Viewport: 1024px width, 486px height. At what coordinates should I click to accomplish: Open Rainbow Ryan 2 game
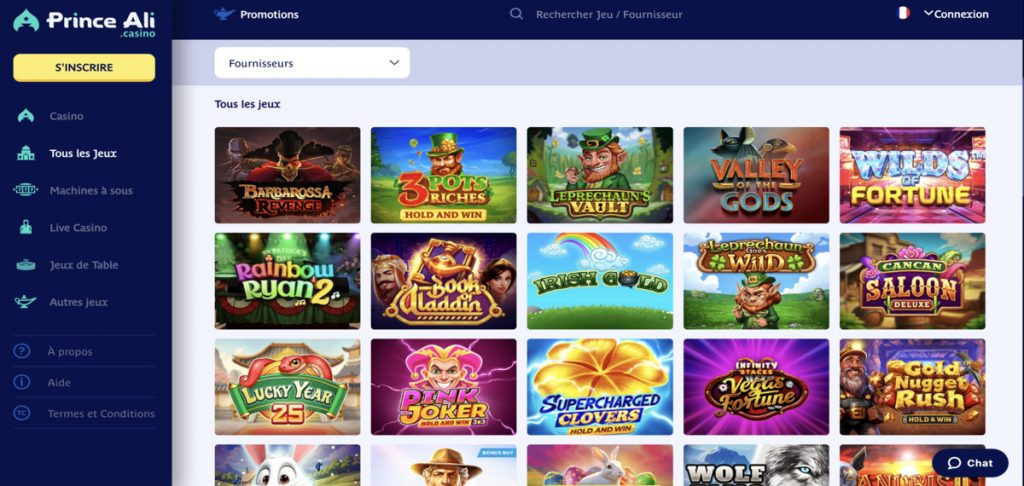click(x=287, y=281)
